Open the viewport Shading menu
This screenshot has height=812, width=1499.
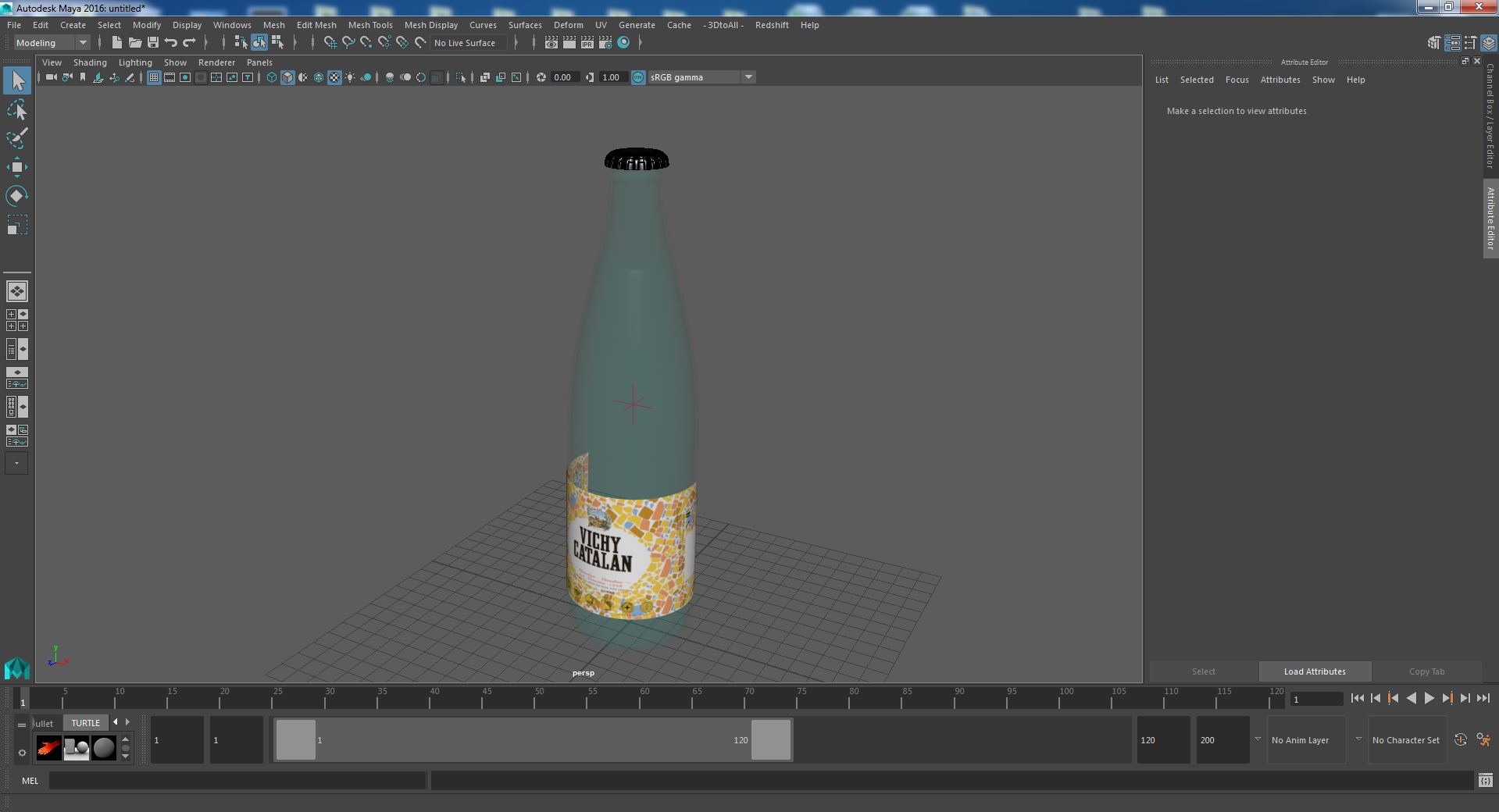[x=90, y=62]
